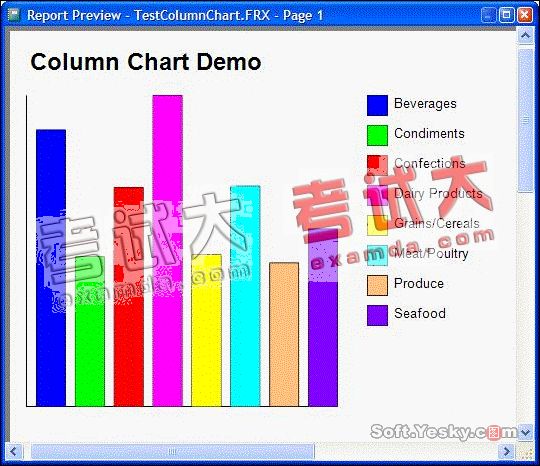This screenshot has width=540, height=466.
Task: Click the yellow Grains/Cereals column bar
Action: [x=206, y=331]
